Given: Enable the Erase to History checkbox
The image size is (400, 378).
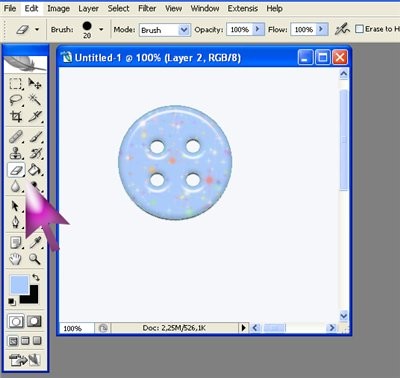Looking at the screenshot, I should [359, 29].
